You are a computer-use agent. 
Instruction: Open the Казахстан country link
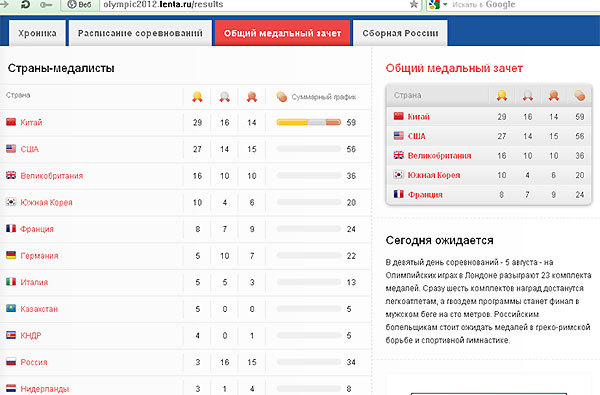click(x=39, y=309)
